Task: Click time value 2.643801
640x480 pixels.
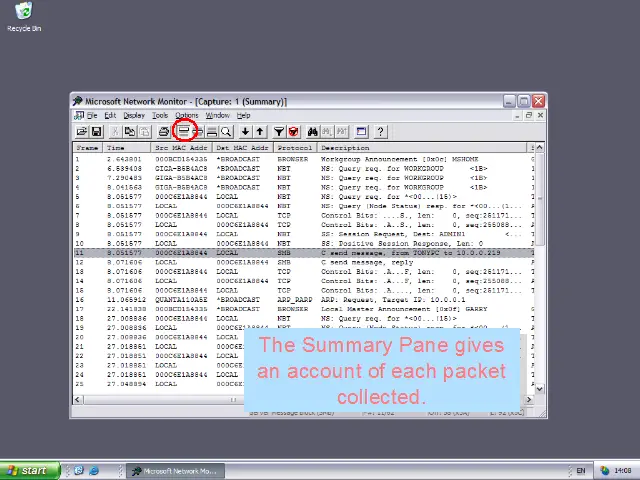Action: 124,159
